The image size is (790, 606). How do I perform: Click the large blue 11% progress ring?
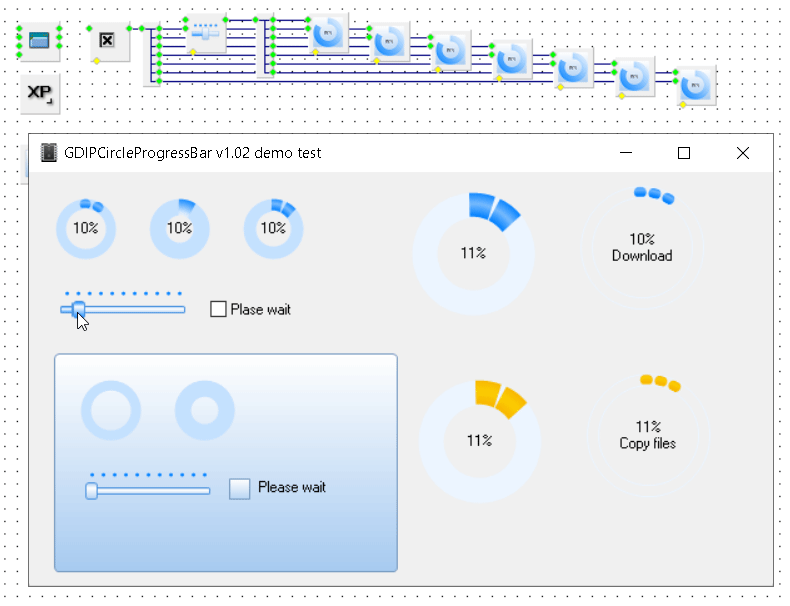click(x=473, y=253)
